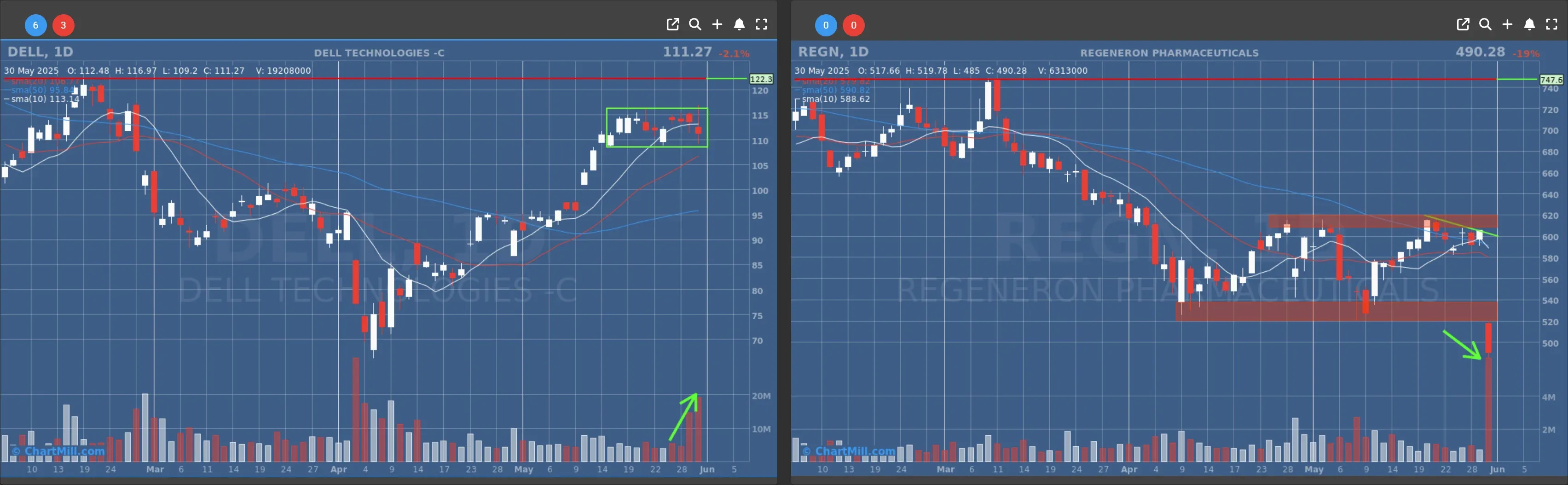Click the REGN chart magnifier search icon

pyautogui.click(x=1485, y=24)
